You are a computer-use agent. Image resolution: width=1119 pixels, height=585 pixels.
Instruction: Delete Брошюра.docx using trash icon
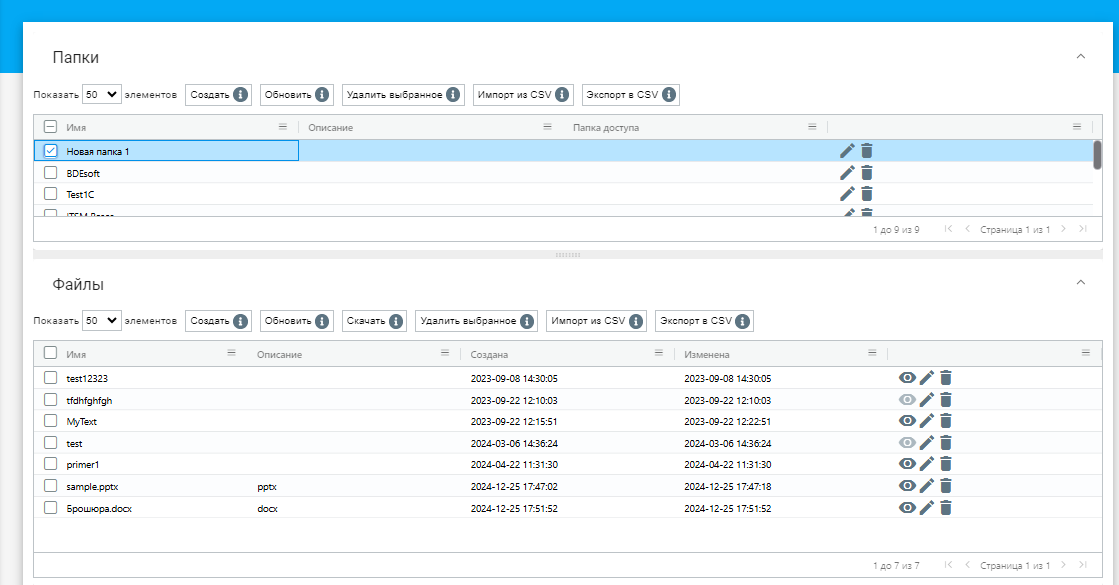pyautogui.click(x=946, y=508)
